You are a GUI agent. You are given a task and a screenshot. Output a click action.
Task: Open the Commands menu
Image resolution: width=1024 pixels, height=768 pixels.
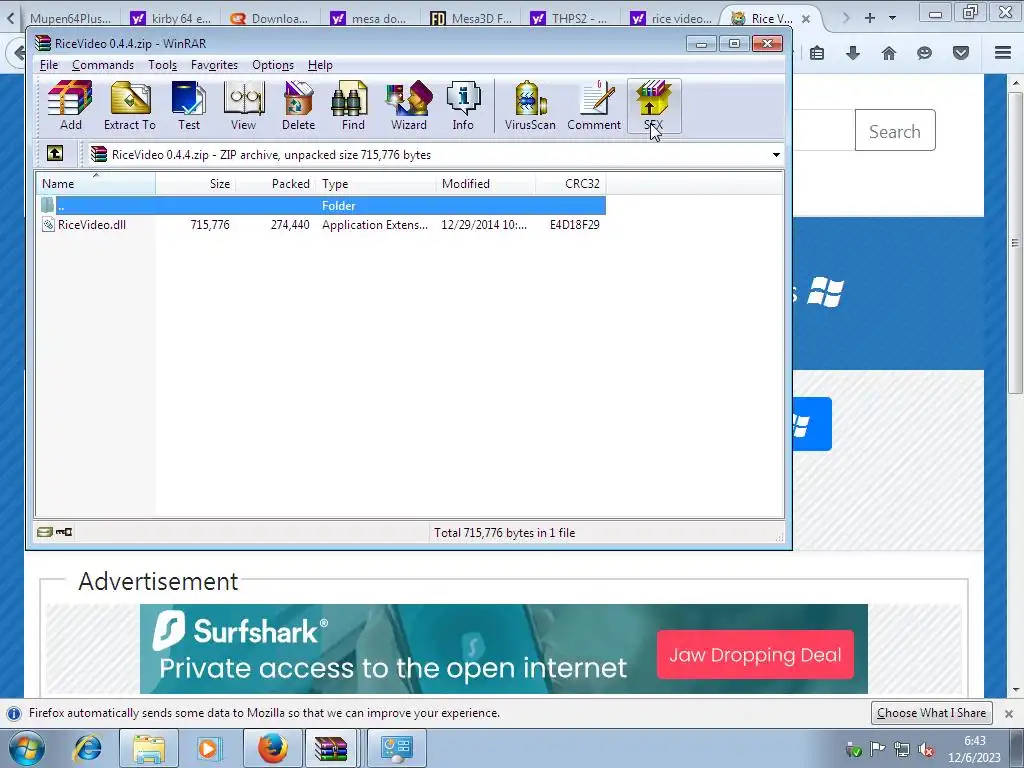pos(103,65)
